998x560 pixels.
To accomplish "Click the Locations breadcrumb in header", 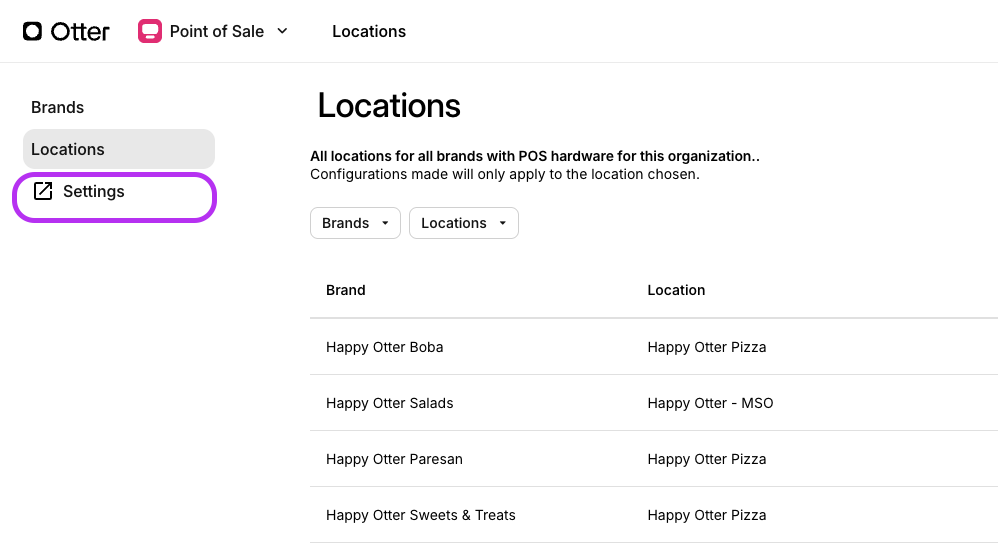I will pos(368,31).
